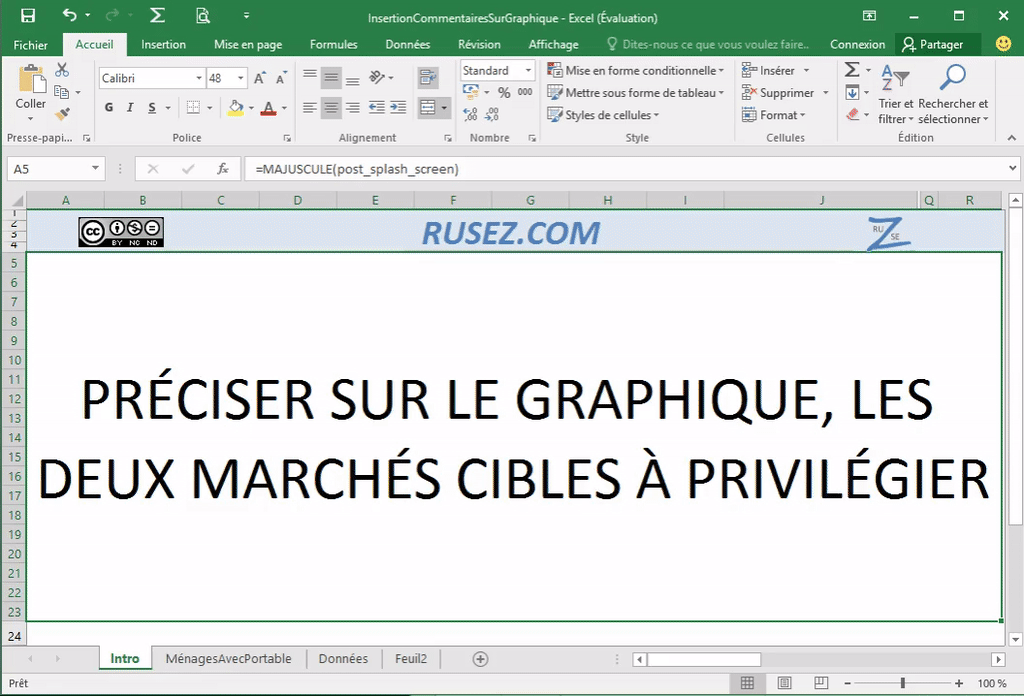Screen dimensions: 1024x696
Task: Toggle italic formatting with the I button
Action: (129, 107)
